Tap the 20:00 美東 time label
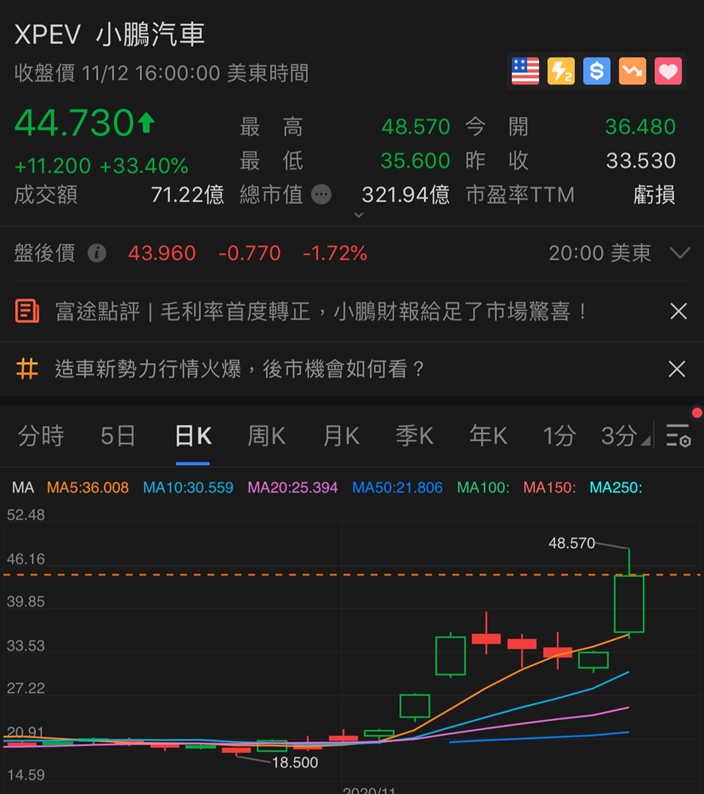Image resolution: width=704 pixels, height=794 pixels. pos(600,253)
